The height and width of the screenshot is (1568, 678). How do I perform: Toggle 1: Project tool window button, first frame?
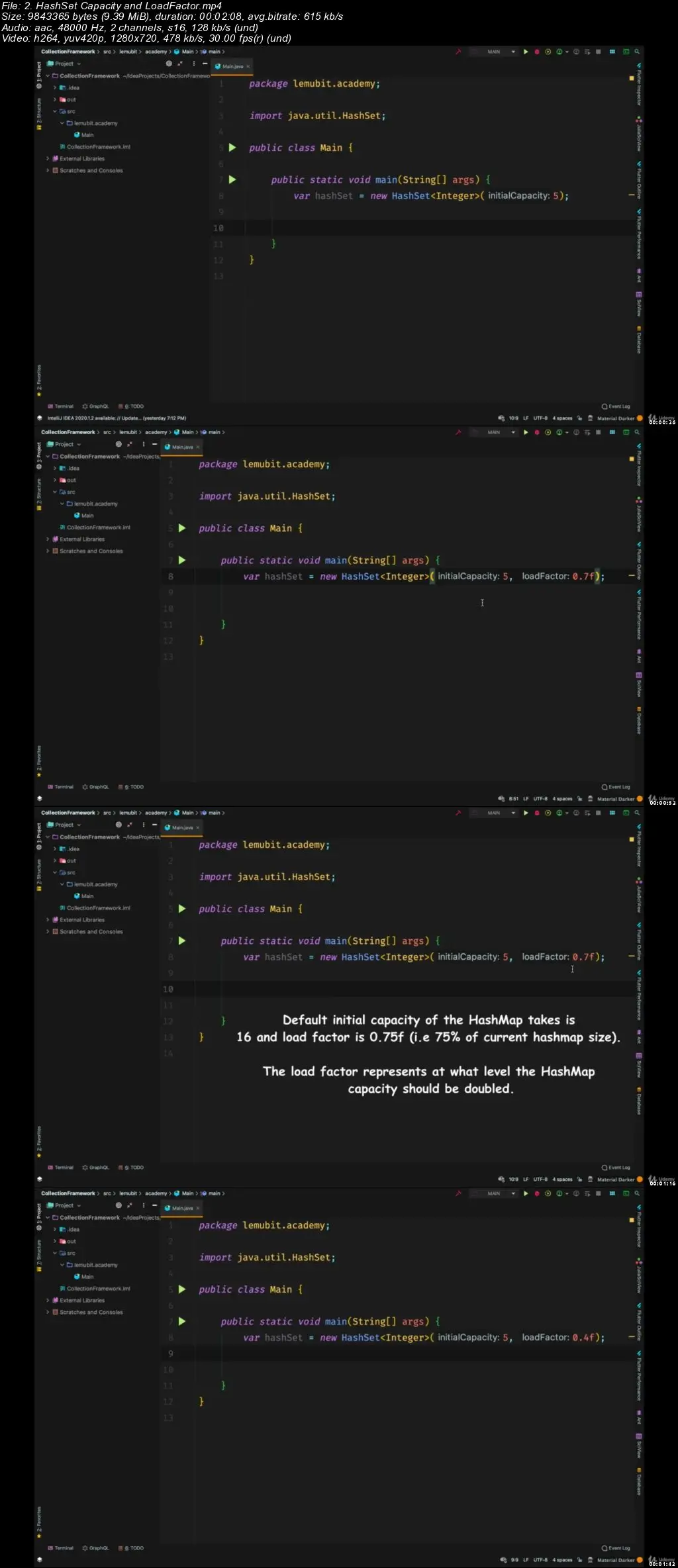coord(39,75)
